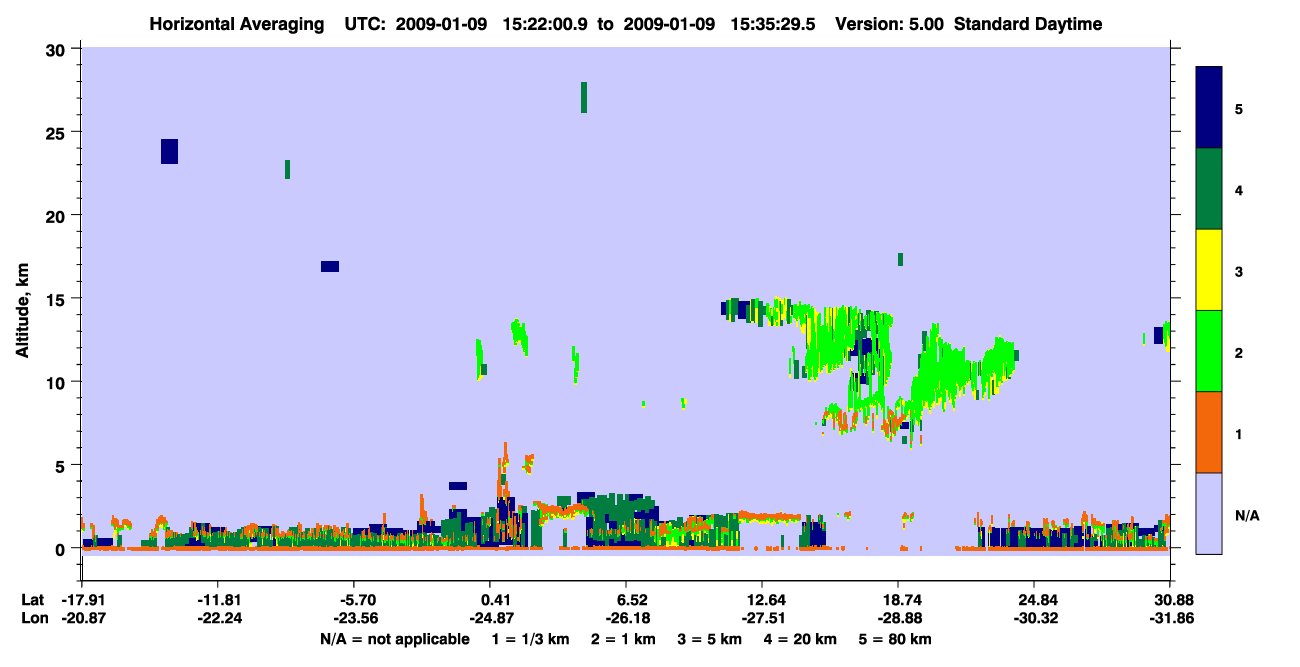Click the yellow colorbar segment labeled 3
This screenshot has width=1300, height=667.
point(1209,270)
